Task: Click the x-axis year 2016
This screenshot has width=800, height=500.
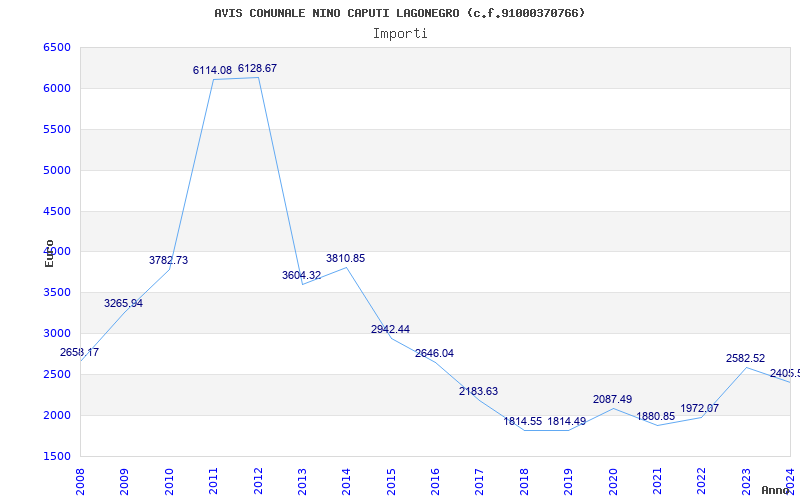Action: tap(435, 482)
